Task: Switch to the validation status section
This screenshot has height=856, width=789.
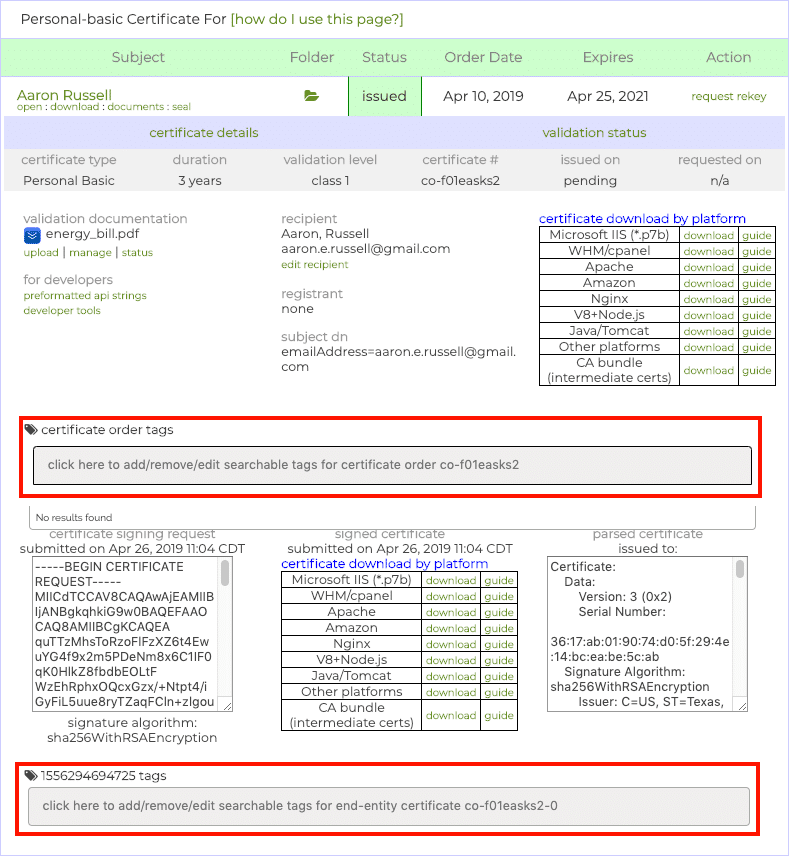Action: [x=594, y=133]
